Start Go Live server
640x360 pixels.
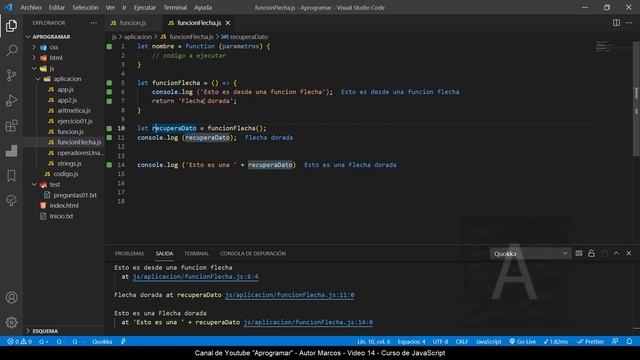(522, 342)
